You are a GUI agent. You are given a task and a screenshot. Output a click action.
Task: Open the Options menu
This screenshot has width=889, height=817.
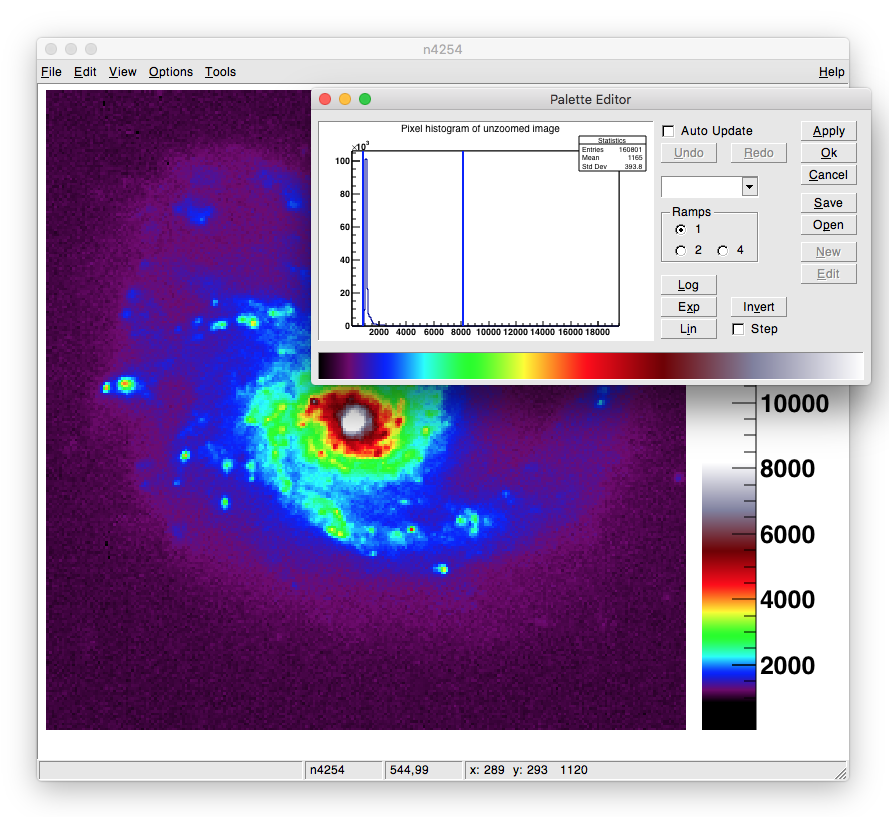170,72
